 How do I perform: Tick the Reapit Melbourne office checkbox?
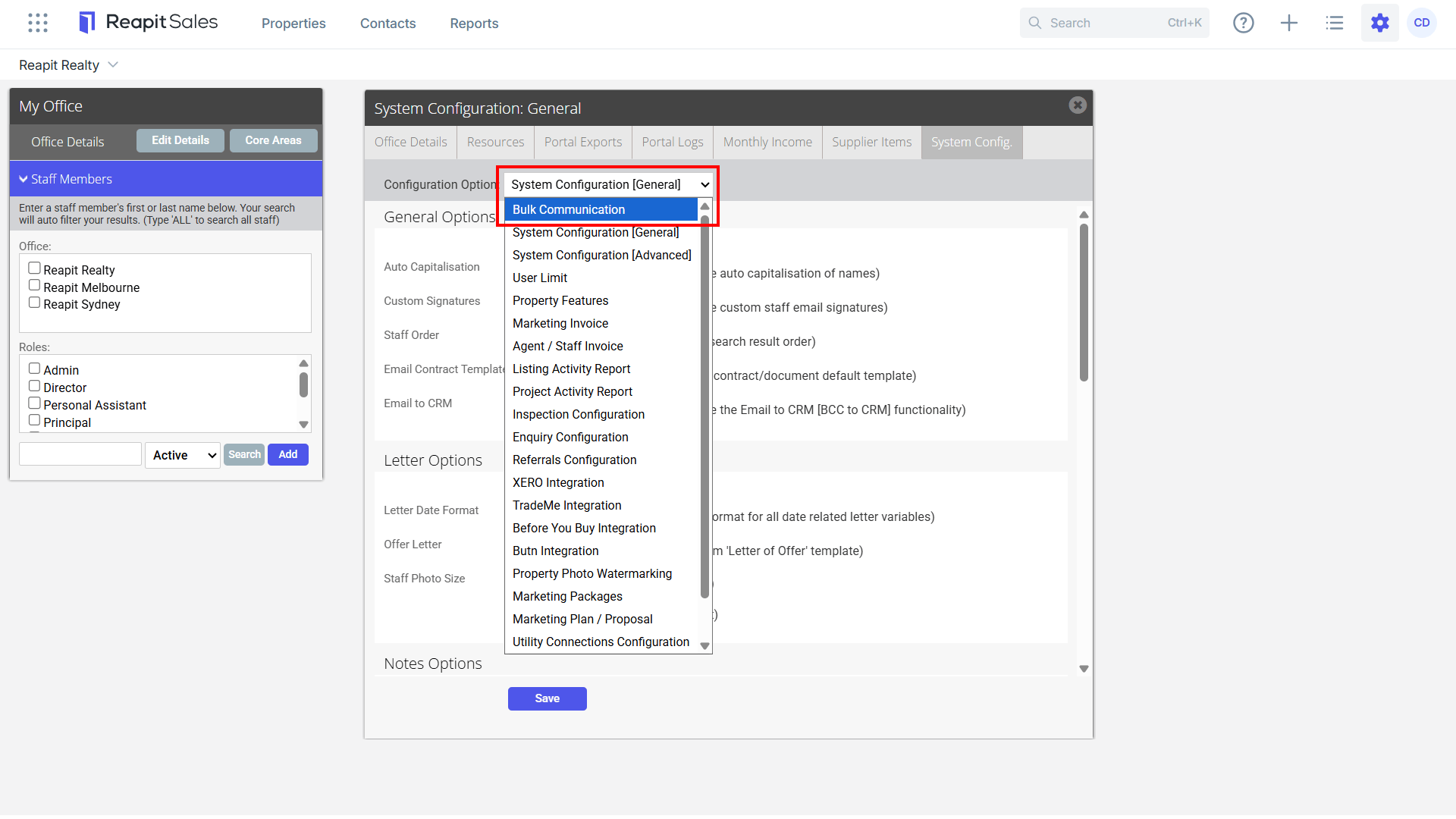pyautogui.click(x=34, y=285)
